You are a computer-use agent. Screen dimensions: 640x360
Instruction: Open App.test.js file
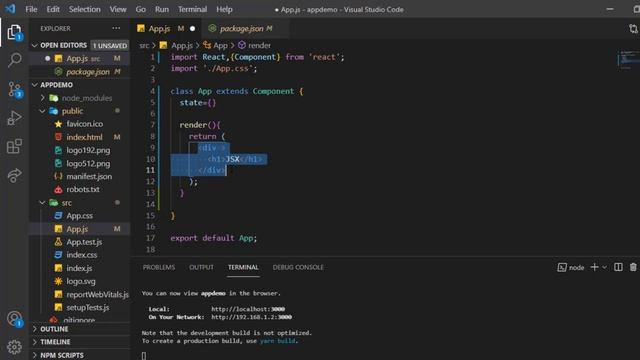pos(80,242)
